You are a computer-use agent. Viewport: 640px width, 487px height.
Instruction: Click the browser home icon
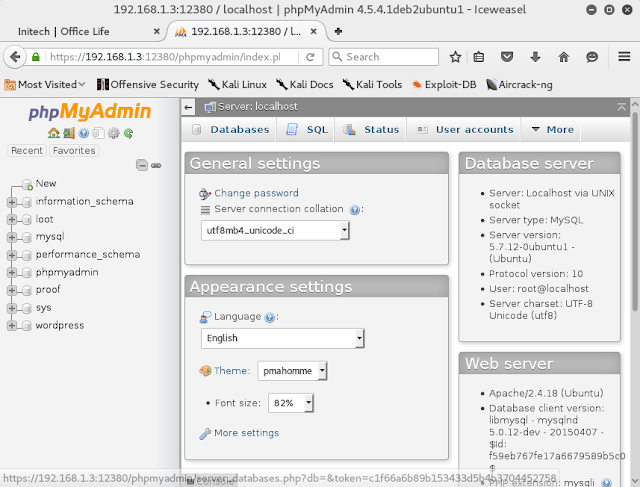point(564,57)
